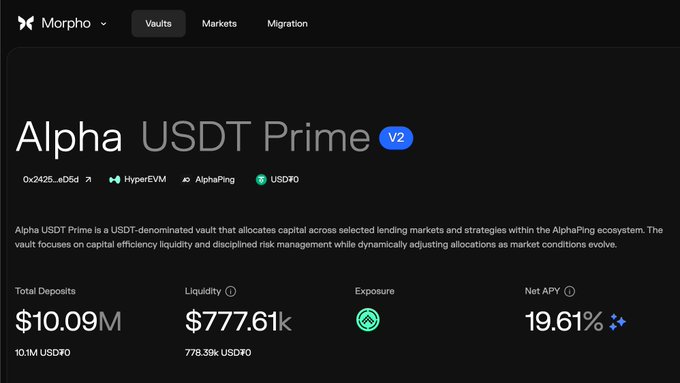This screenshot has height=383, width=680.
Task: Click the AlphaPing curator icon
Action: point(186,180)
